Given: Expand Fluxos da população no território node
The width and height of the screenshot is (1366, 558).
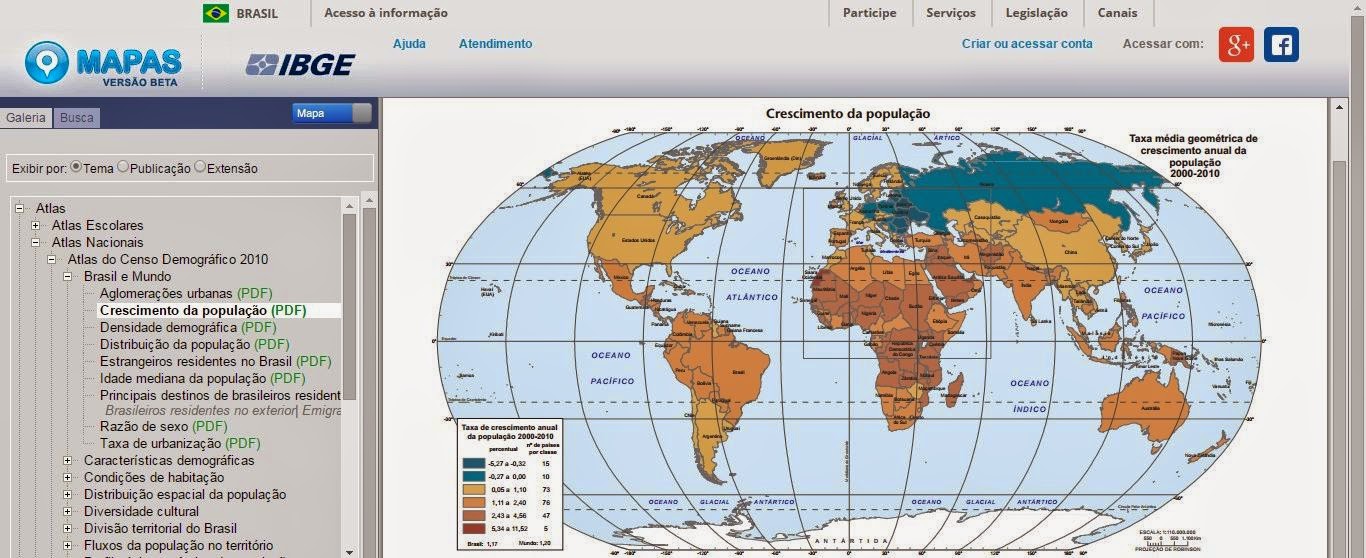Looking at the screenshot, I should pos(68,546).
